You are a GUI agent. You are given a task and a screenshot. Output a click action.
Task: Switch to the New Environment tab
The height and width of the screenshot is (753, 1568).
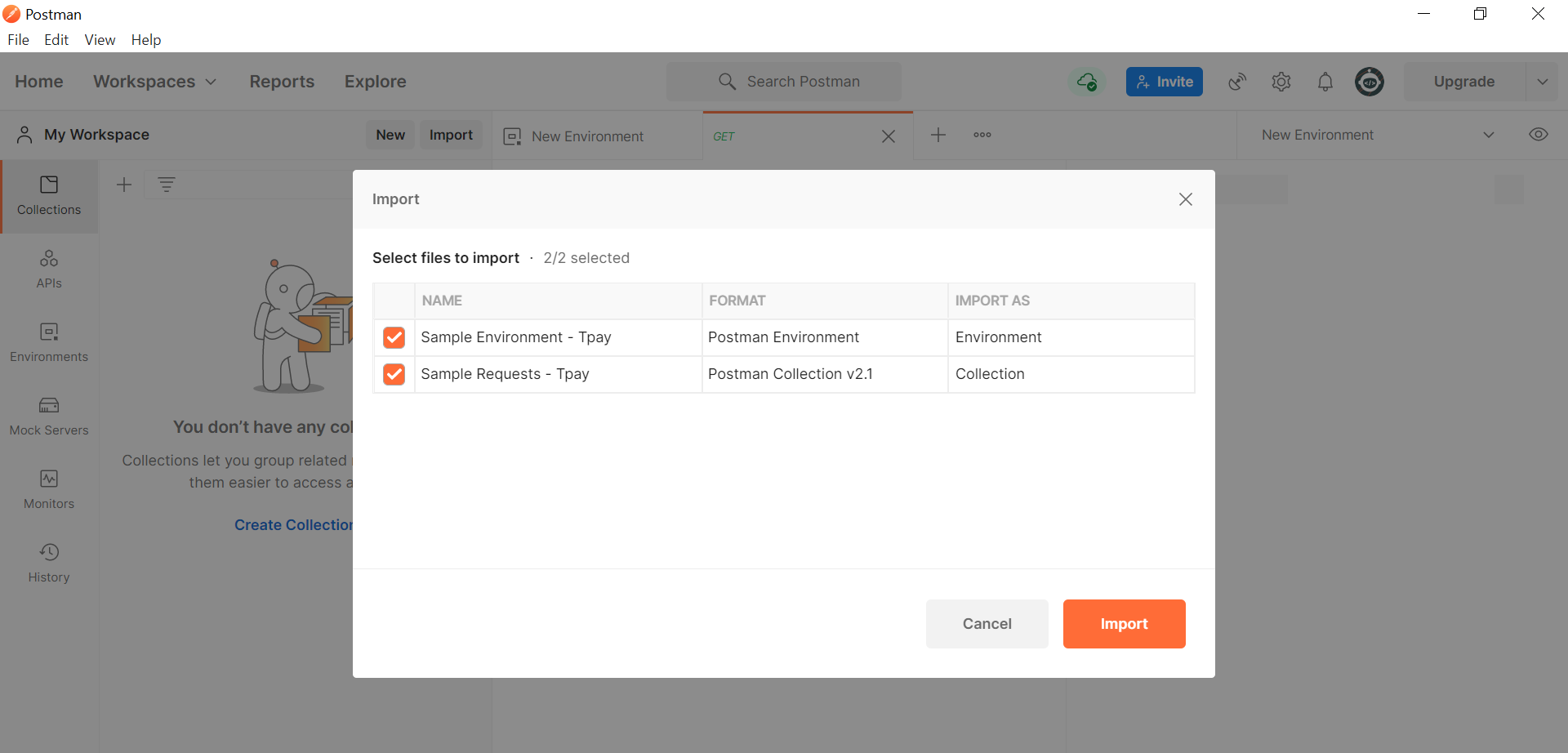598,136
